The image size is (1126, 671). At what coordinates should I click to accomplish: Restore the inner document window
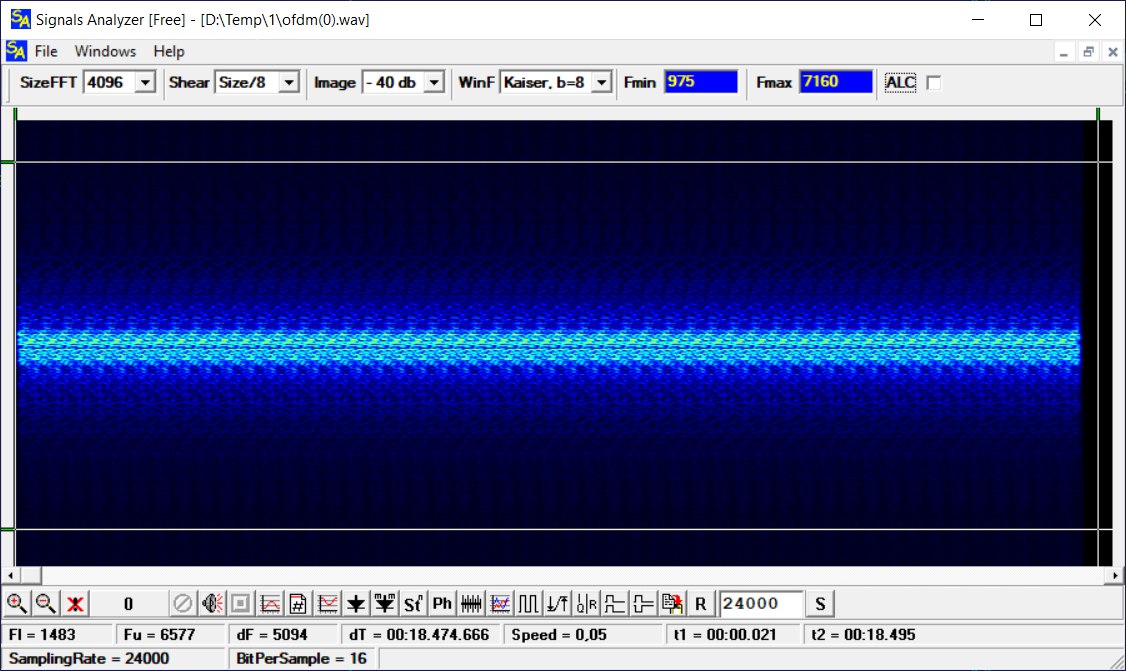1089,52
